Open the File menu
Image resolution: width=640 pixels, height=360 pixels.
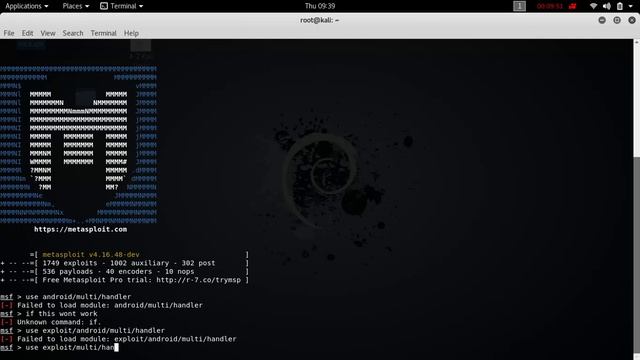(9, 33)
